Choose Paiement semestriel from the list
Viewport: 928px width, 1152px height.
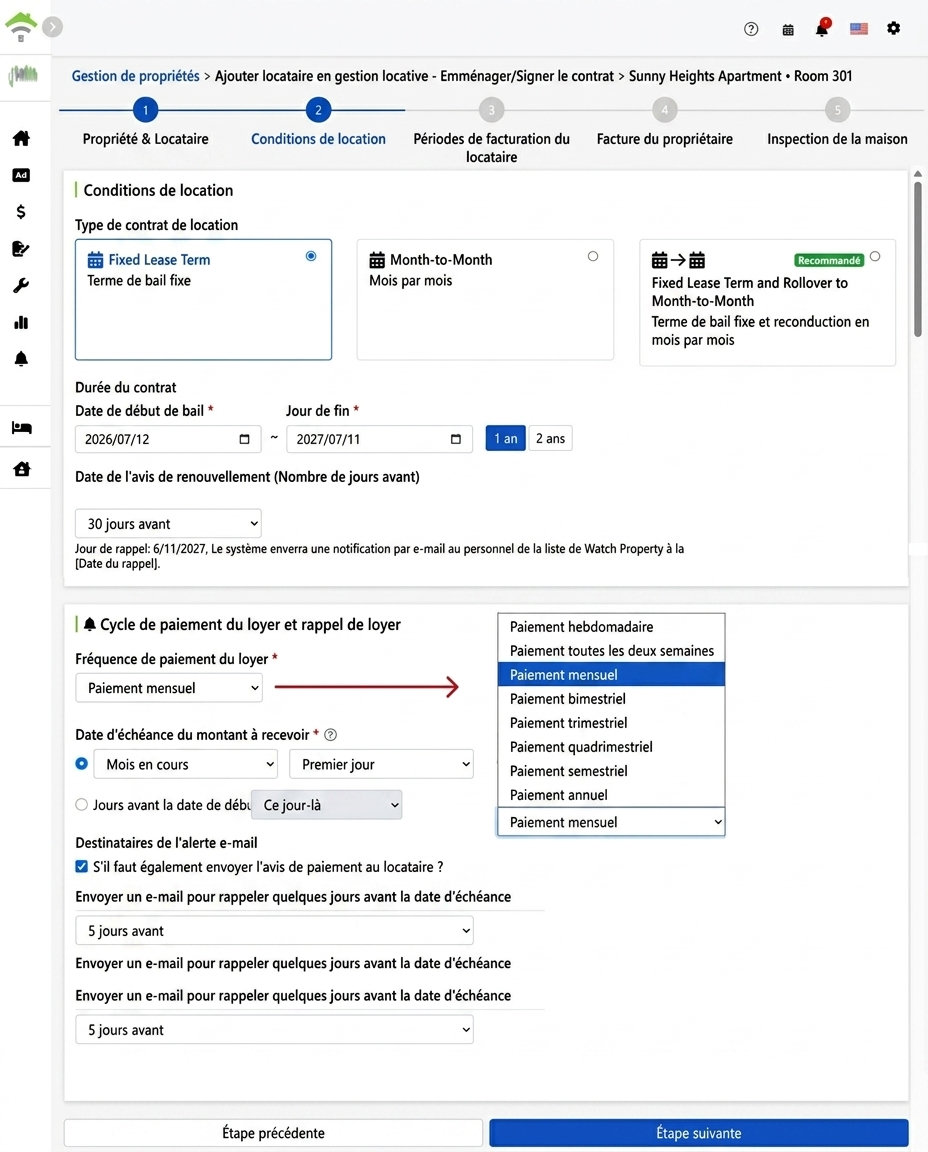pos(611,771)
